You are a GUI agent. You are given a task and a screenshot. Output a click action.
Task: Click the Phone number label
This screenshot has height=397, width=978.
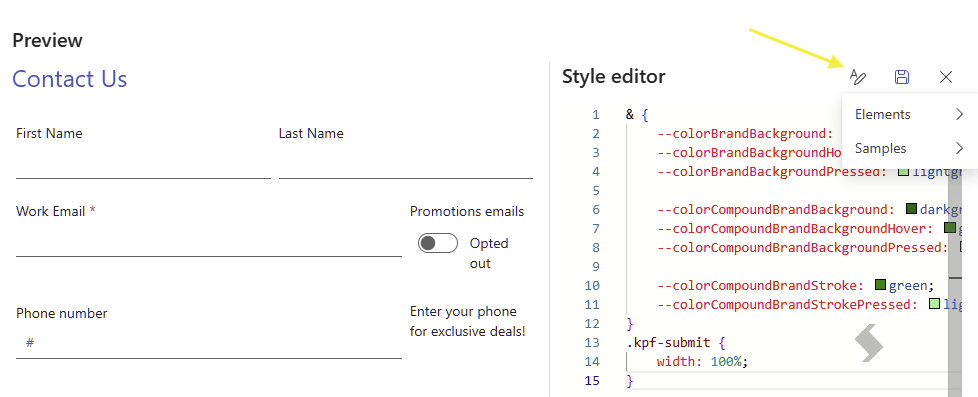pyautogui.click(x=62, y=313)
